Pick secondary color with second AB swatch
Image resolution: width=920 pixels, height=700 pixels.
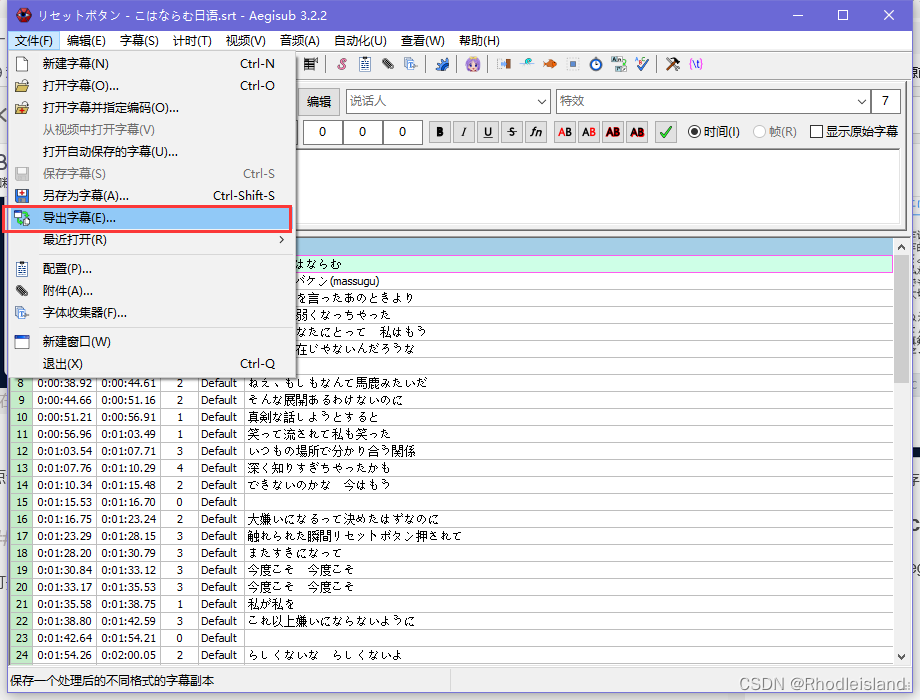589,132
